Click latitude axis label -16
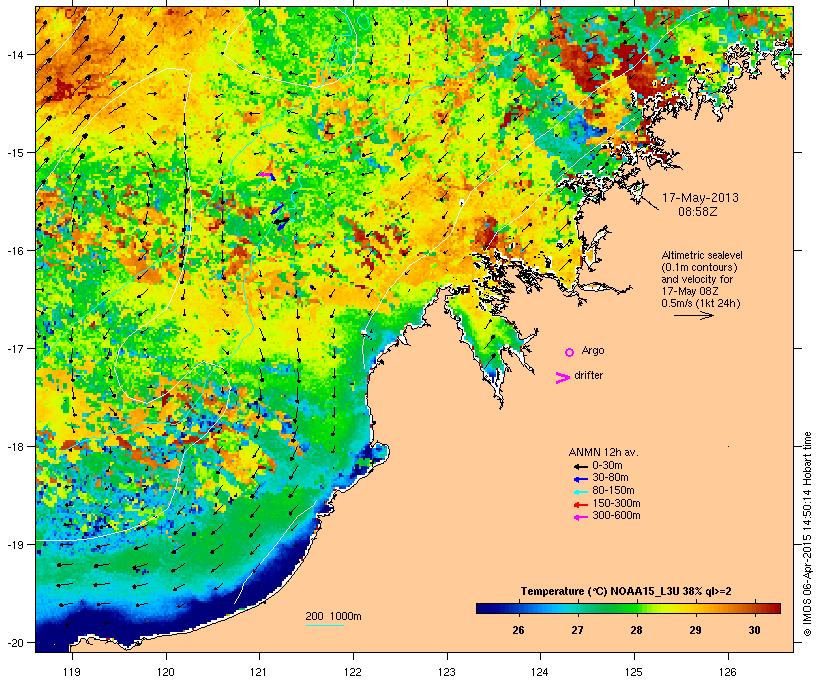820x680 pixels. (14, 251)
